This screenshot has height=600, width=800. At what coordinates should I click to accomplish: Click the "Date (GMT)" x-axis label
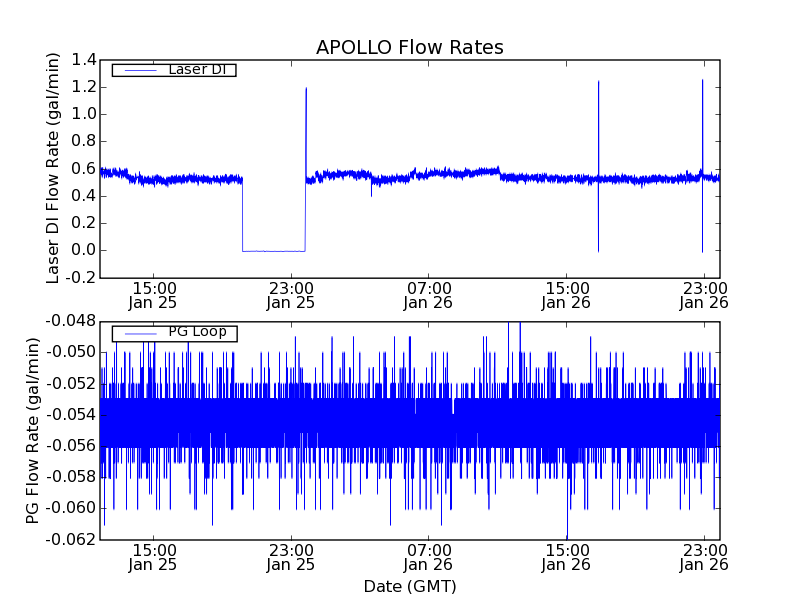click(x=410, y=586)
